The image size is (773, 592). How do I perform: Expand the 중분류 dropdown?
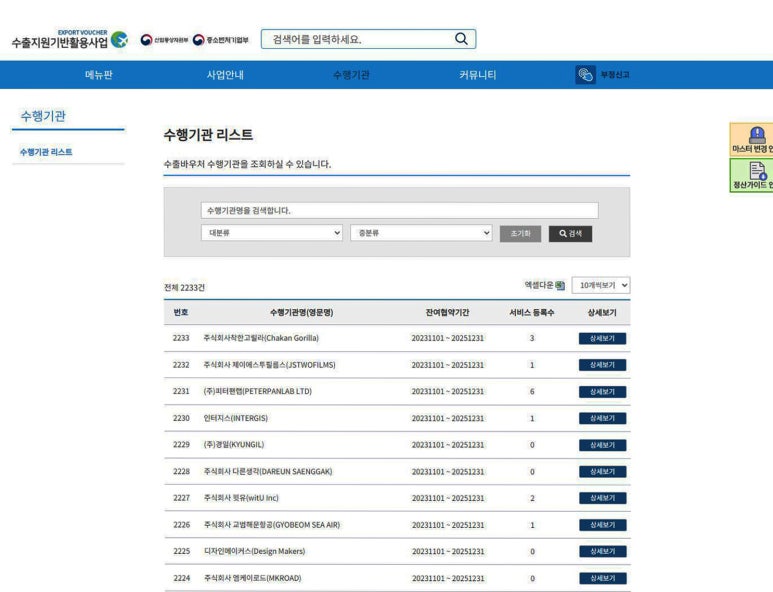(421, 233)
